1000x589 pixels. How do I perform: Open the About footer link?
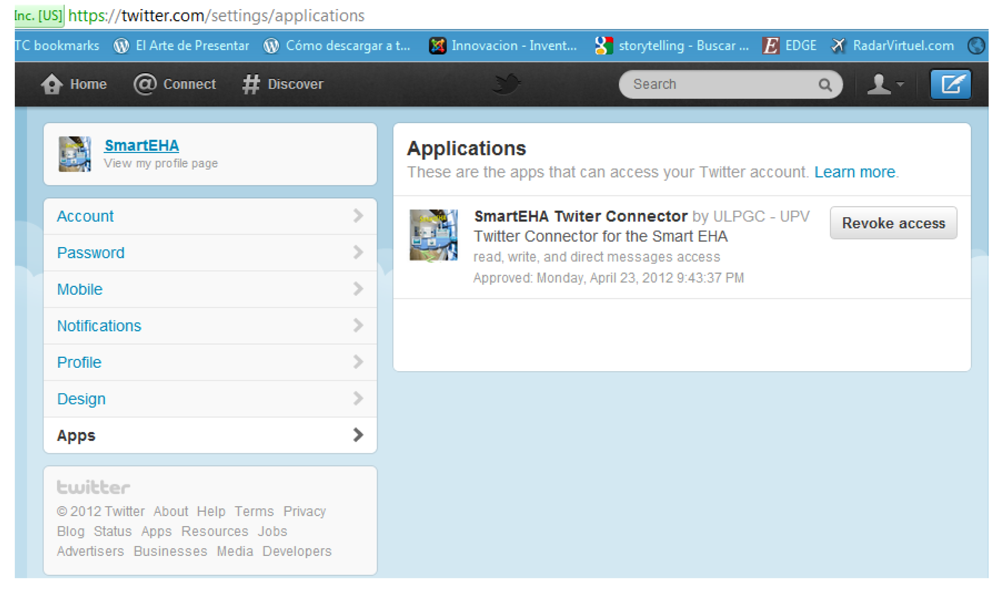(171, 511)
